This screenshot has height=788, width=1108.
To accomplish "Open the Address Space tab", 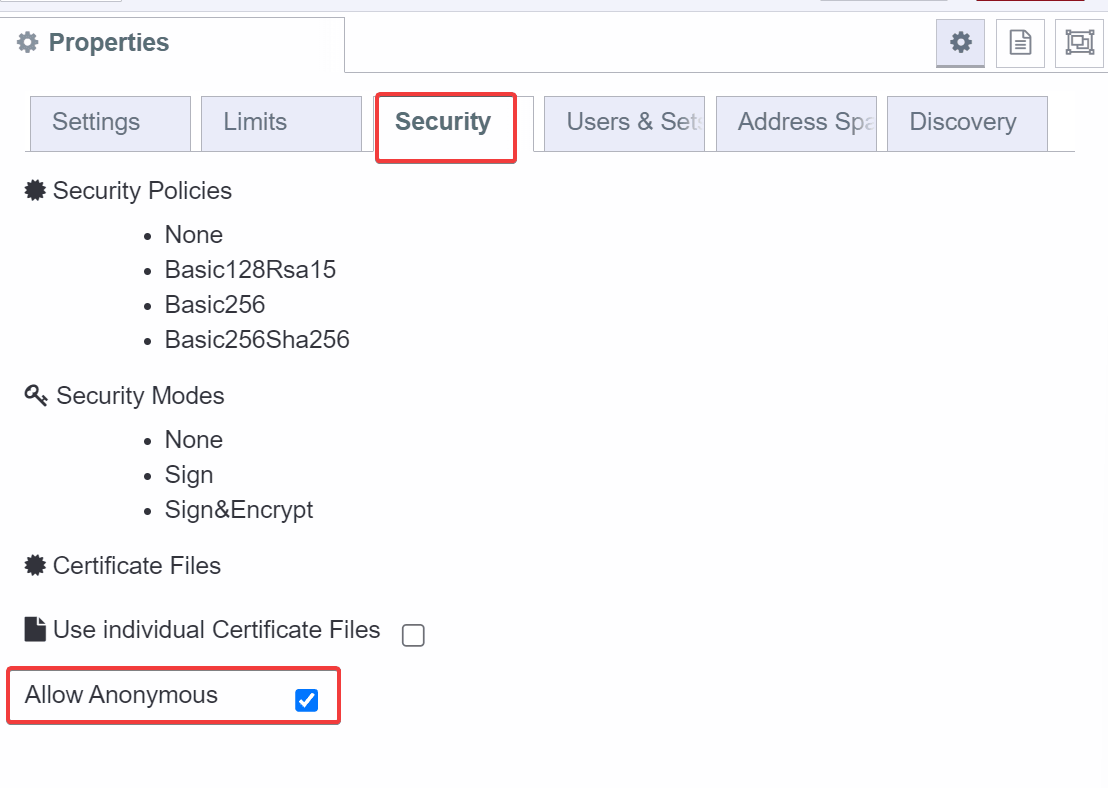I will (x=796, y=122).
